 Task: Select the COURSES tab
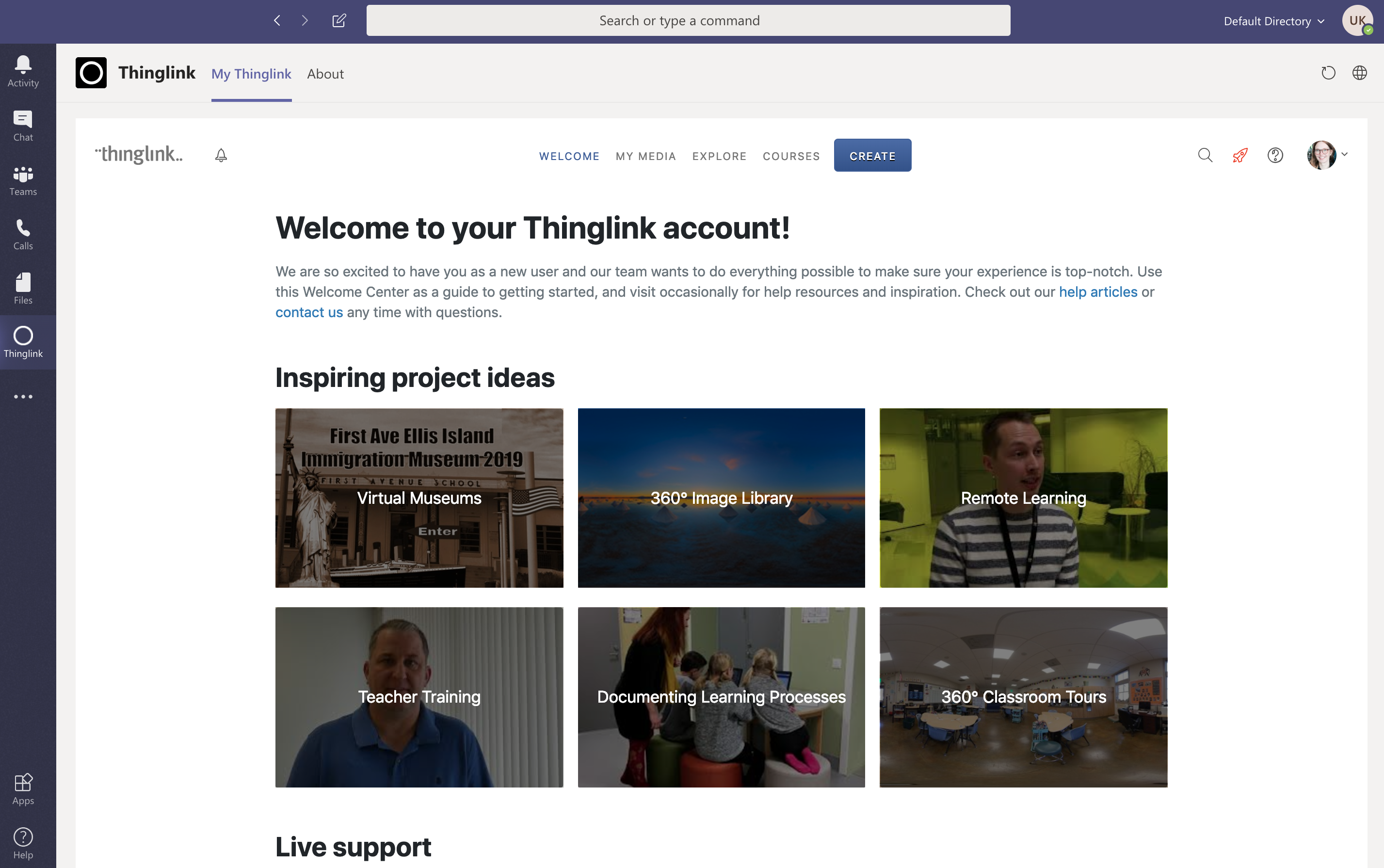pos(791,155)
